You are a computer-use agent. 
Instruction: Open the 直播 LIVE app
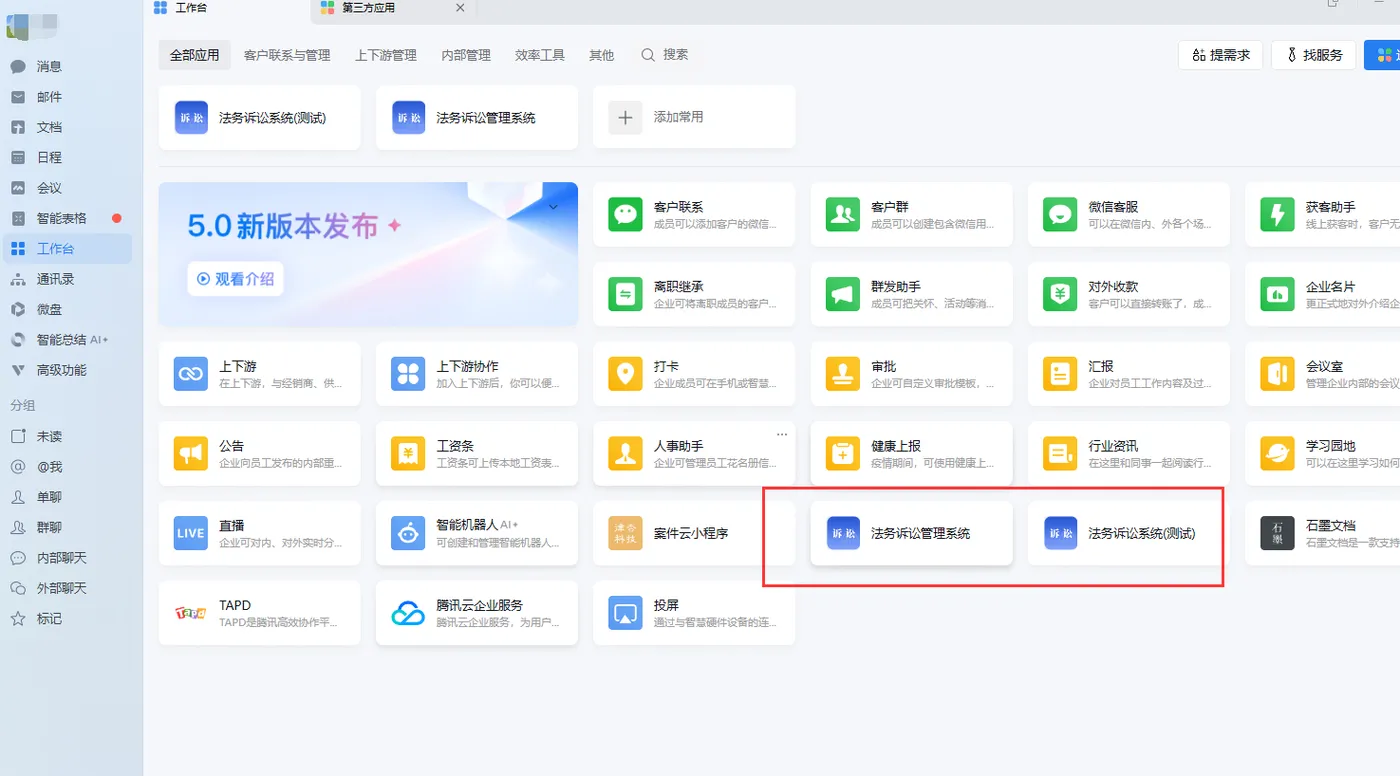pyautogui.click(x=259, y=533)
